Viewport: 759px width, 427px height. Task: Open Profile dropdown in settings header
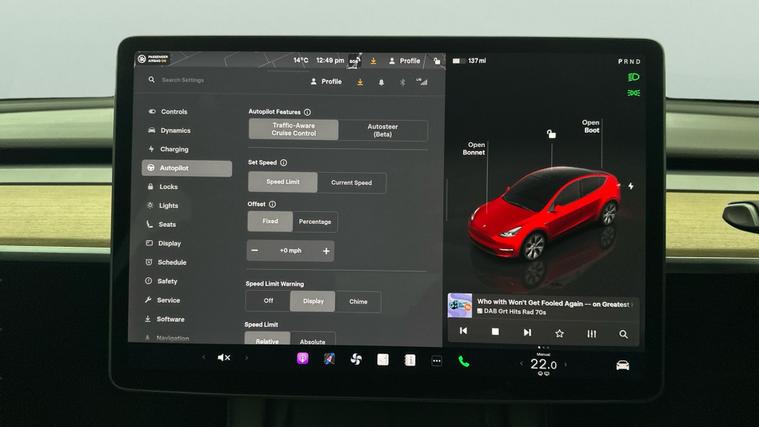click(326, 82)
